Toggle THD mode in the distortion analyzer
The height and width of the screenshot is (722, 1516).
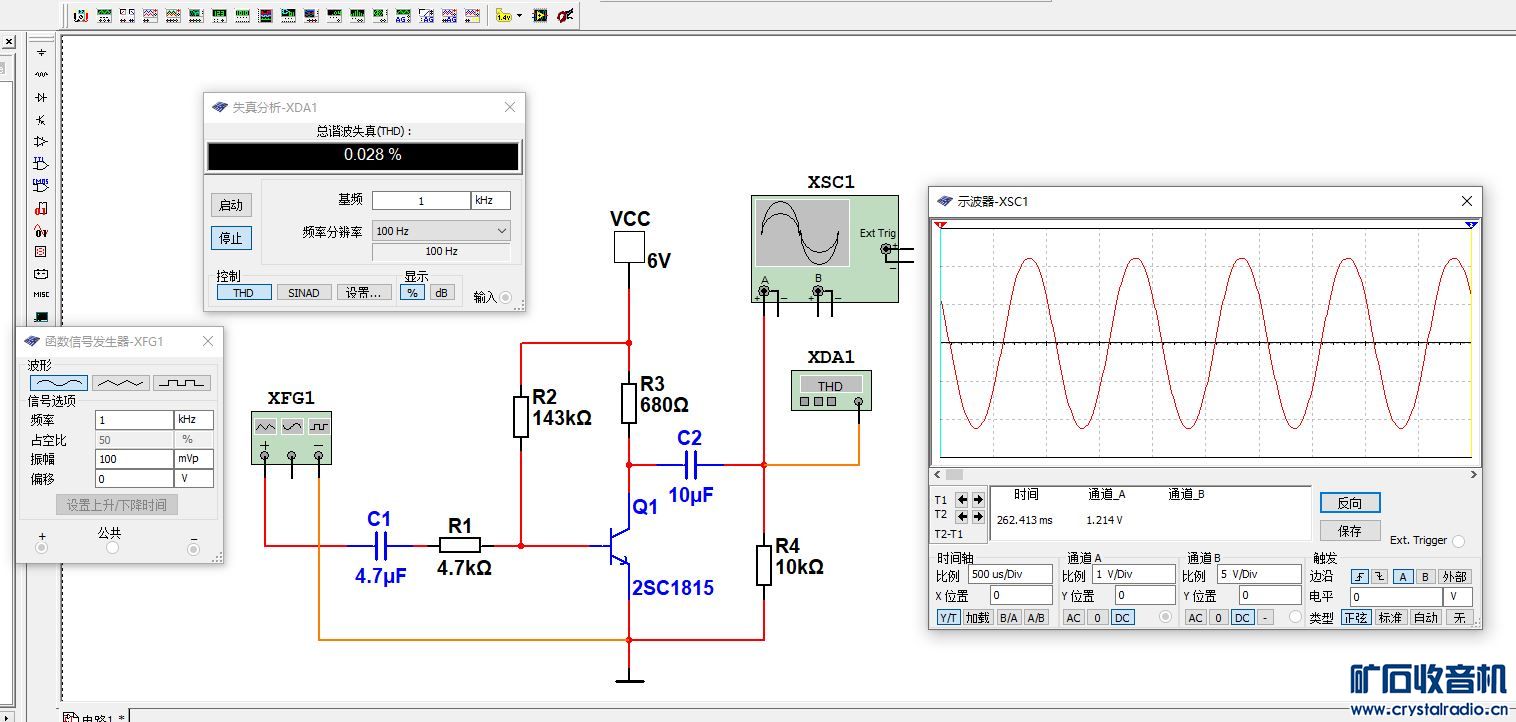[x=243, y=293]
